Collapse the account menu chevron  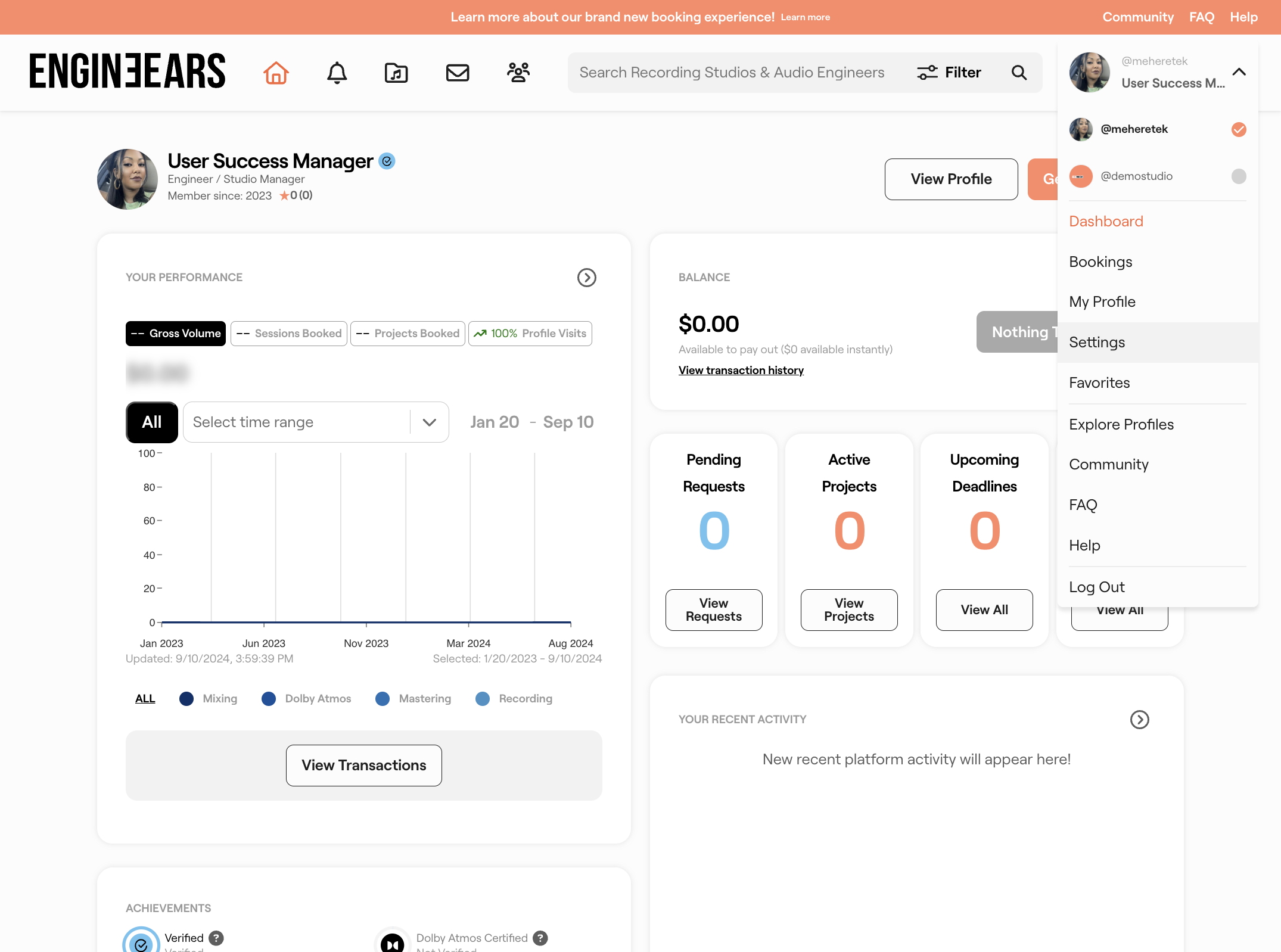pyautogui.click(x=1239, y=72)
